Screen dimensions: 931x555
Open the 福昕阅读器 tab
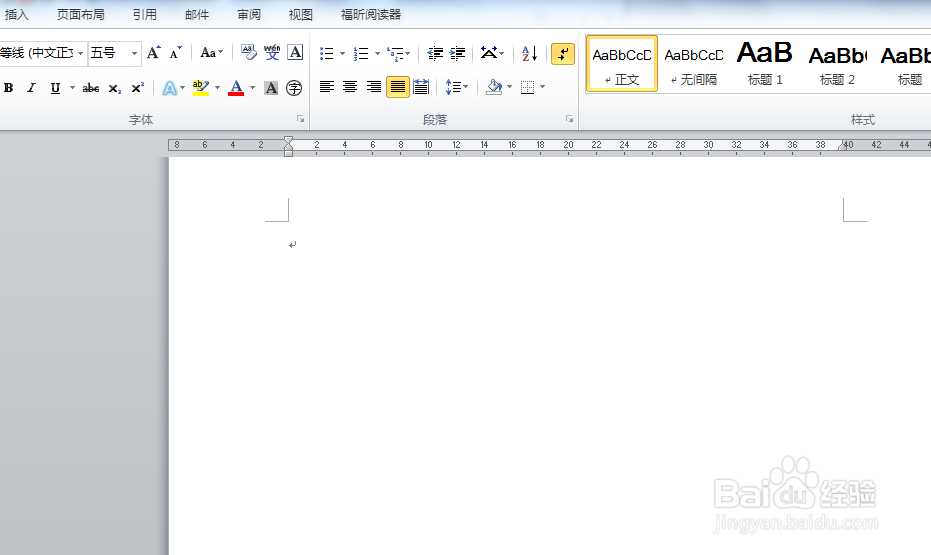(x=370, y=14)
